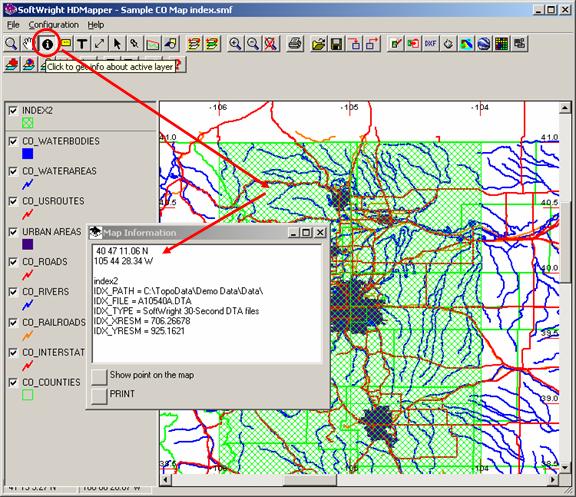Viewport: 576px width, 497px height.
Task: Click the blue globe icon
Action: 484,44
